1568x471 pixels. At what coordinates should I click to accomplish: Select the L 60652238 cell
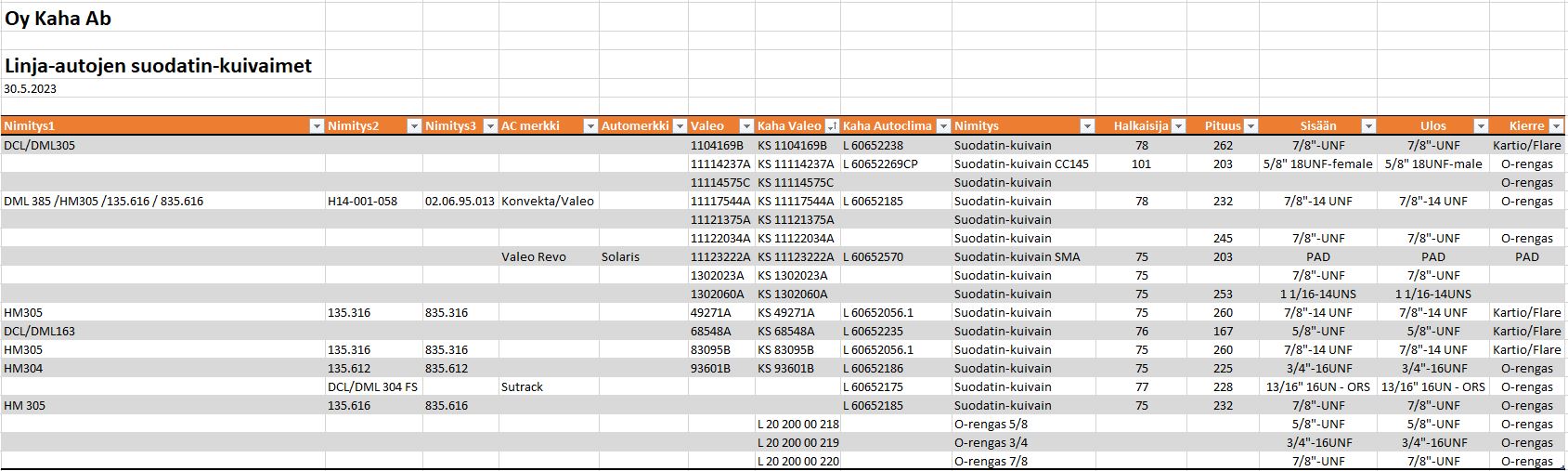click(x=896, y=146)
